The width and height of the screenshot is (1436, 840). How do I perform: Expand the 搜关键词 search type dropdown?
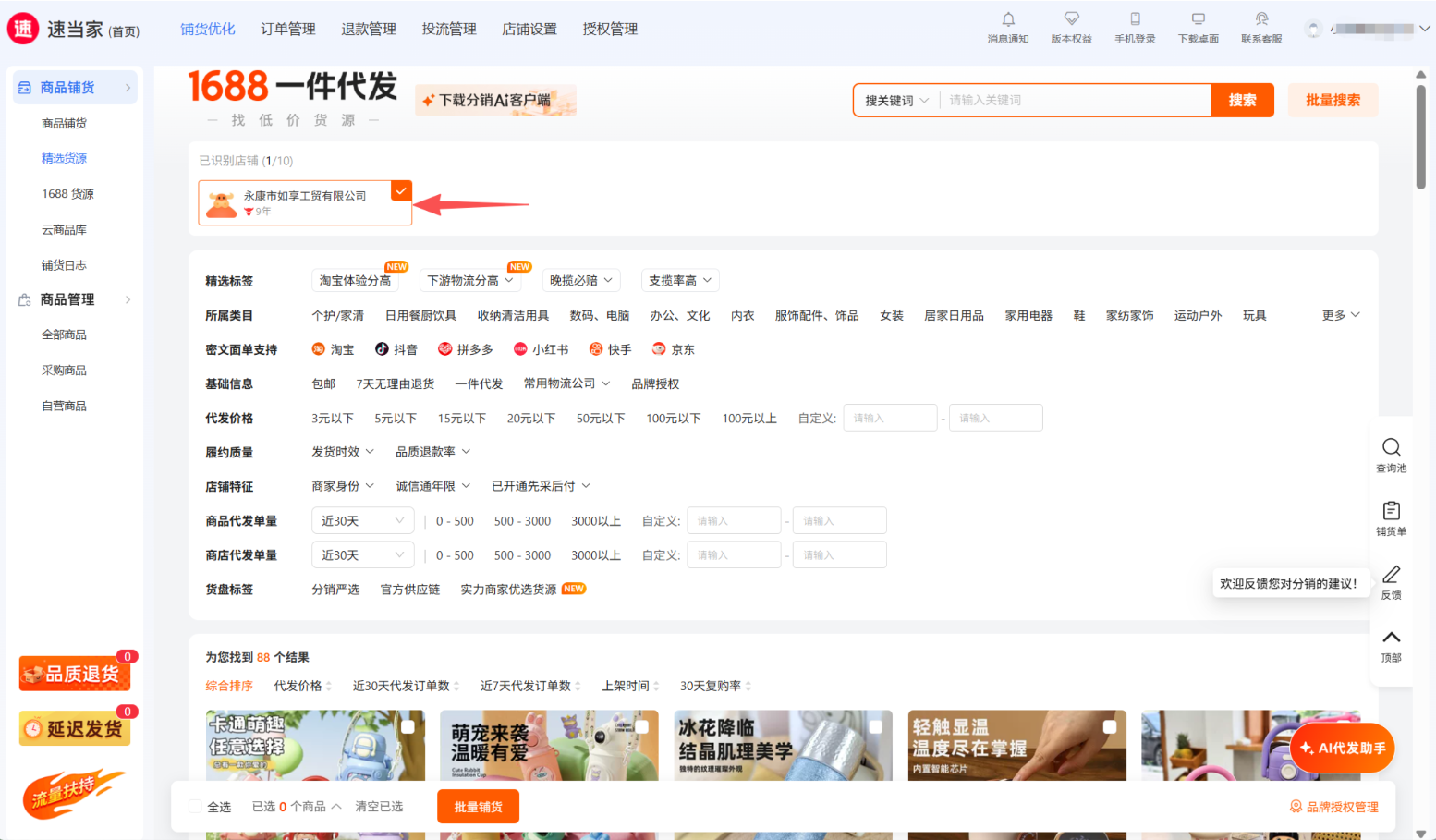[x=895, y=101]
